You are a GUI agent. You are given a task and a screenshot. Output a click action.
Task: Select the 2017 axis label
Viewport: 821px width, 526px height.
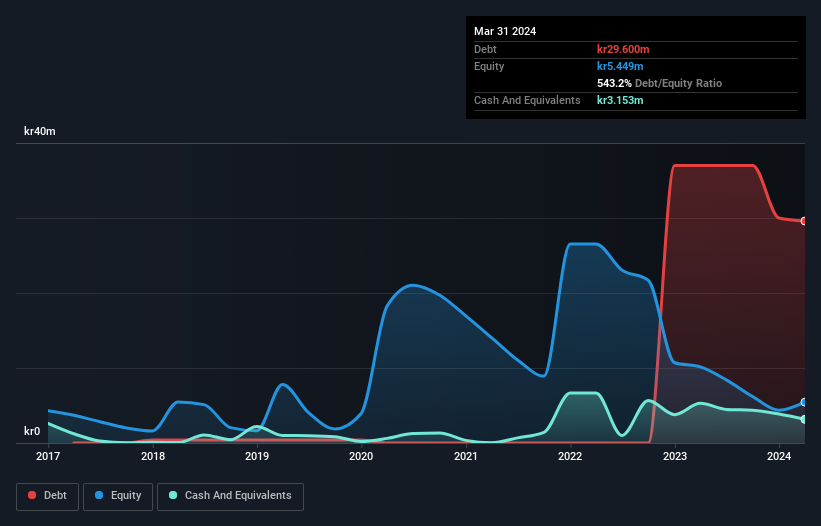pos(48,456)
